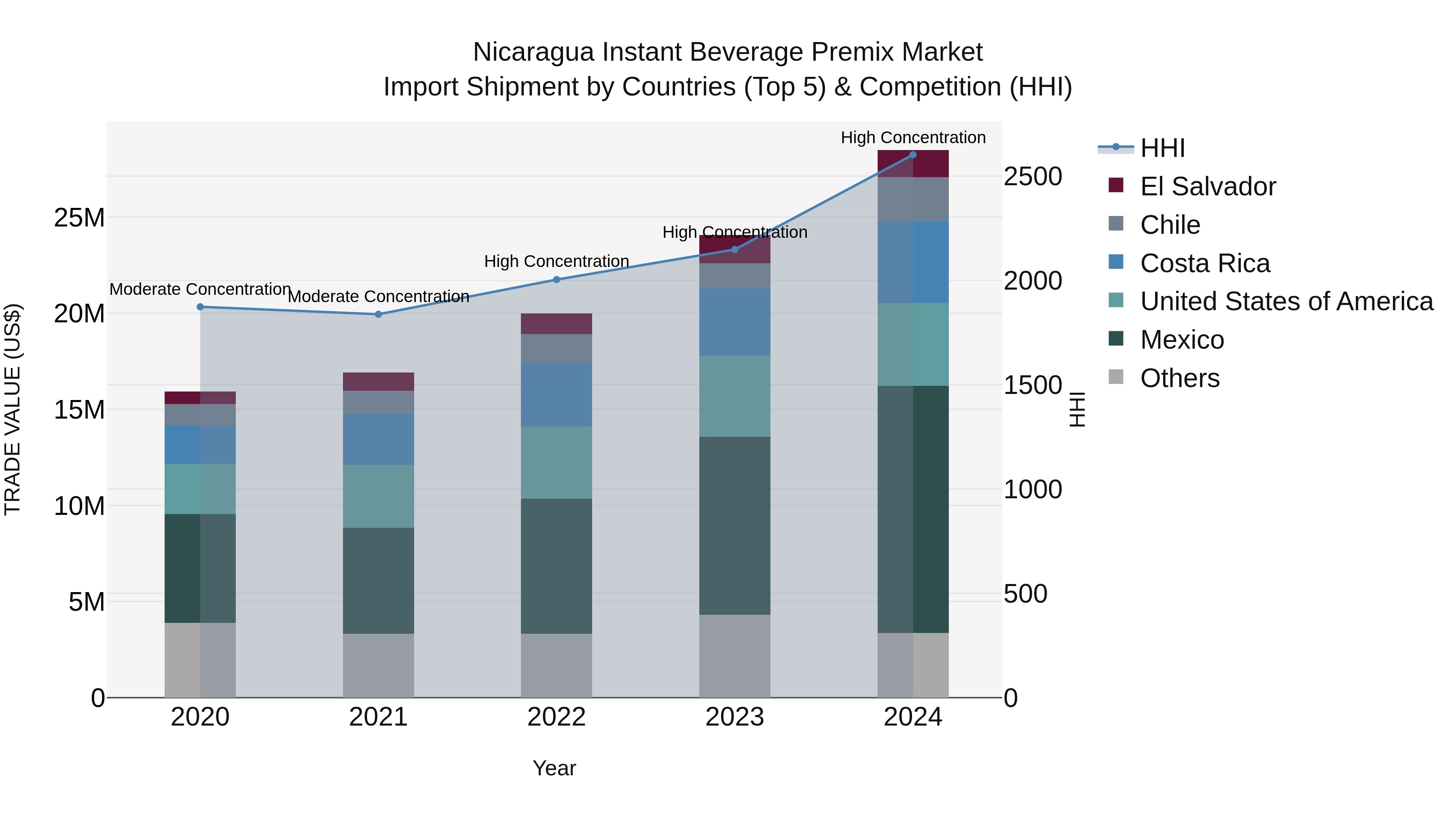The height and width of the screenshot is (819, 1456).
Task: Click the Others gray legend swatch
Action: [1116, 377]
